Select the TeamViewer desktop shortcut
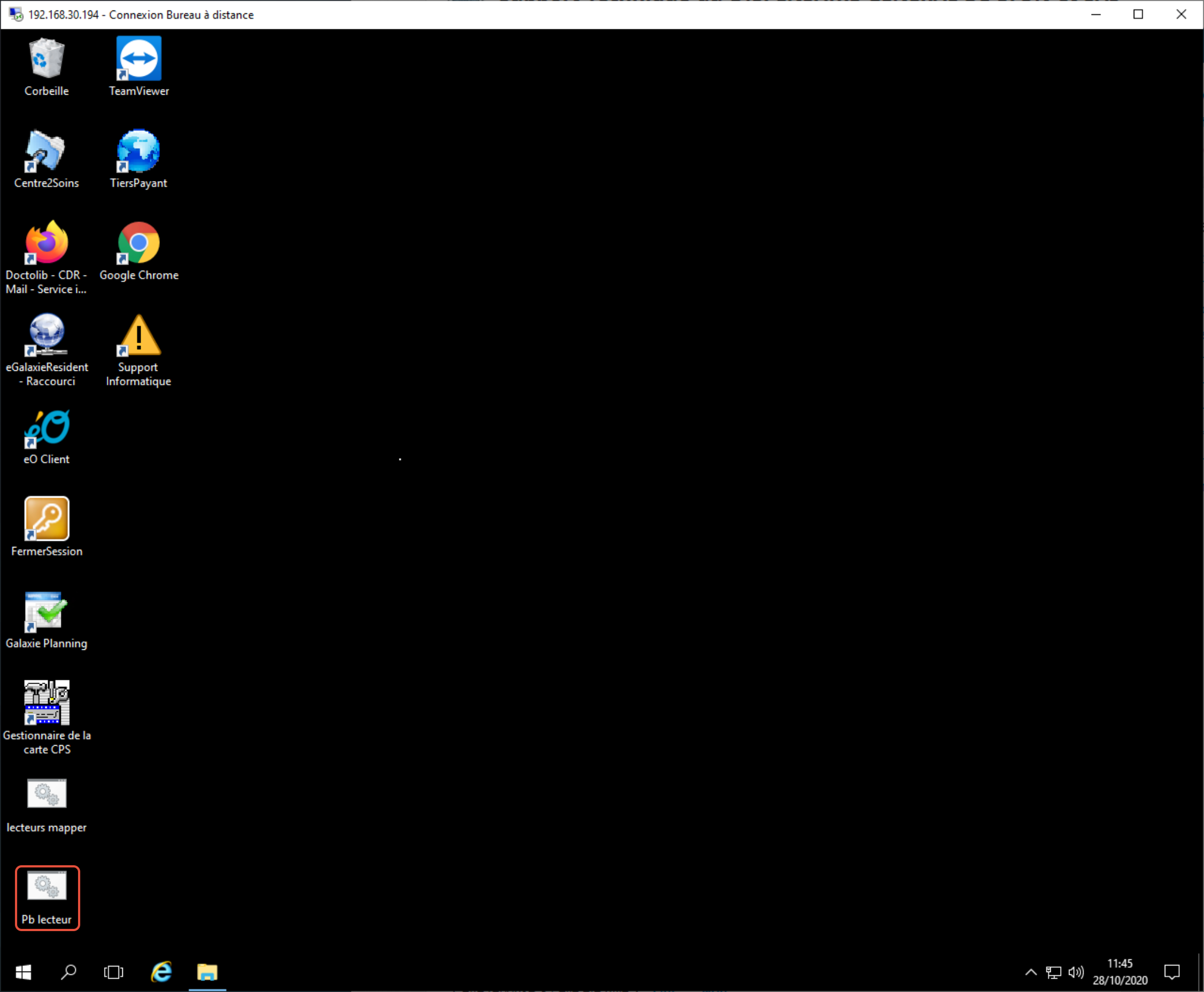Viewport: 1204px width, 992px height. [139, 59]
